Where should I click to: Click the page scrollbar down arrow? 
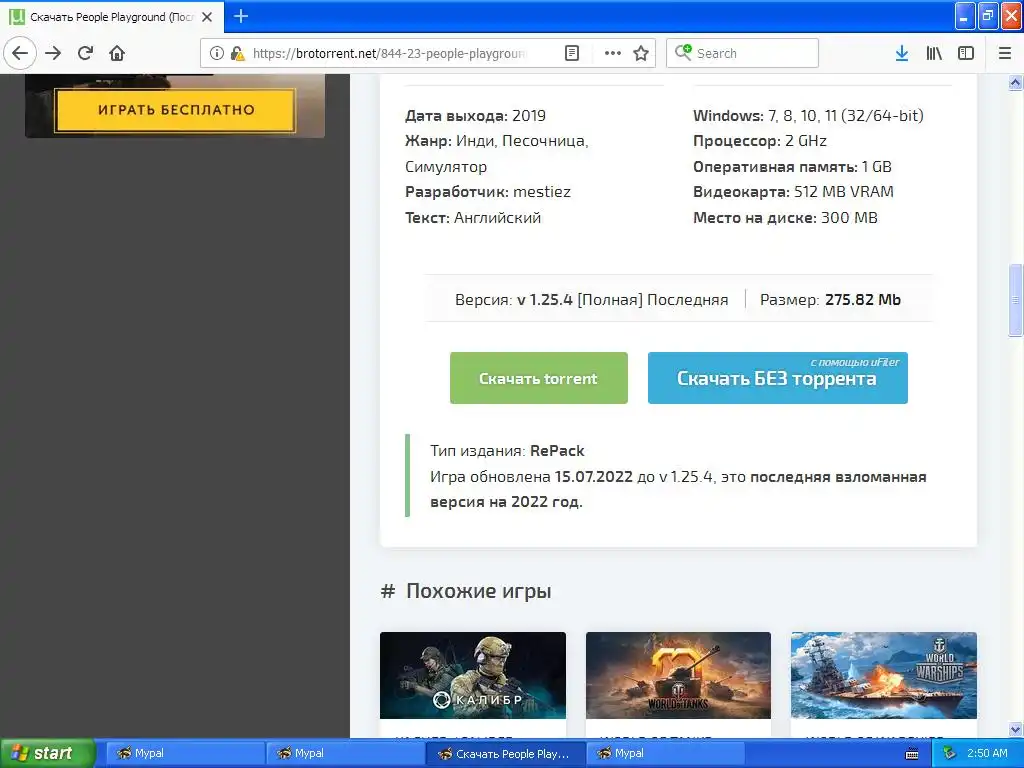pos(1016,729)
